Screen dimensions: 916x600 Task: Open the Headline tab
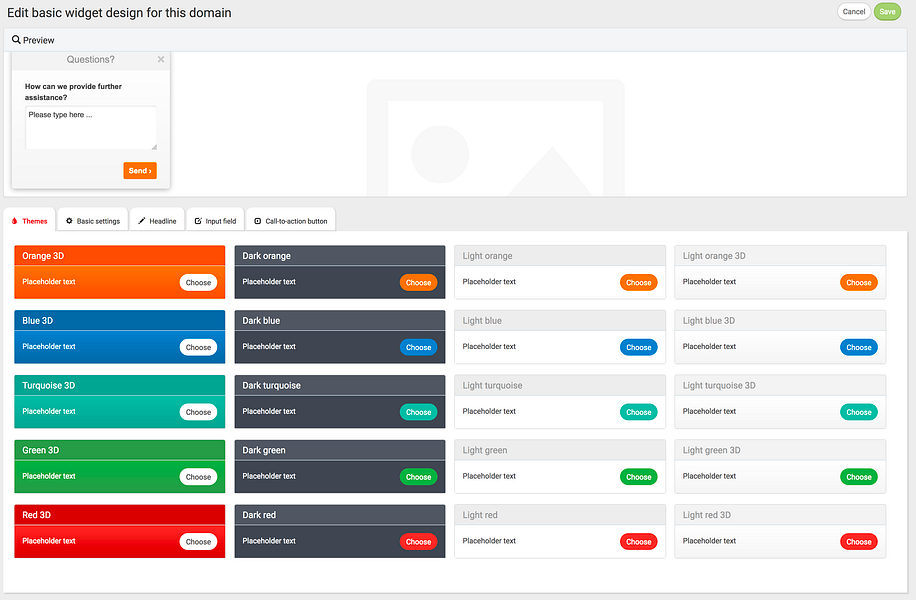pyautogui.click(x=157, y=220)
